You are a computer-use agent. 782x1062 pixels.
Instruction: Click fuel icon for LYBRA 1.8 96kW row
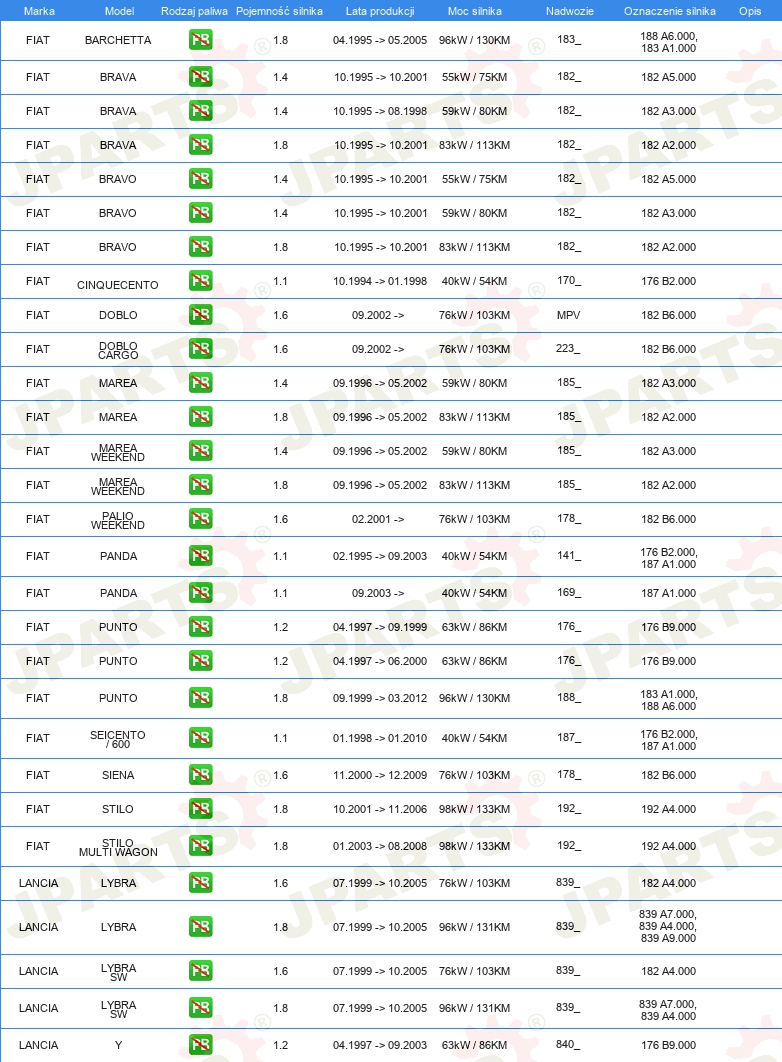tap(200, 927)
